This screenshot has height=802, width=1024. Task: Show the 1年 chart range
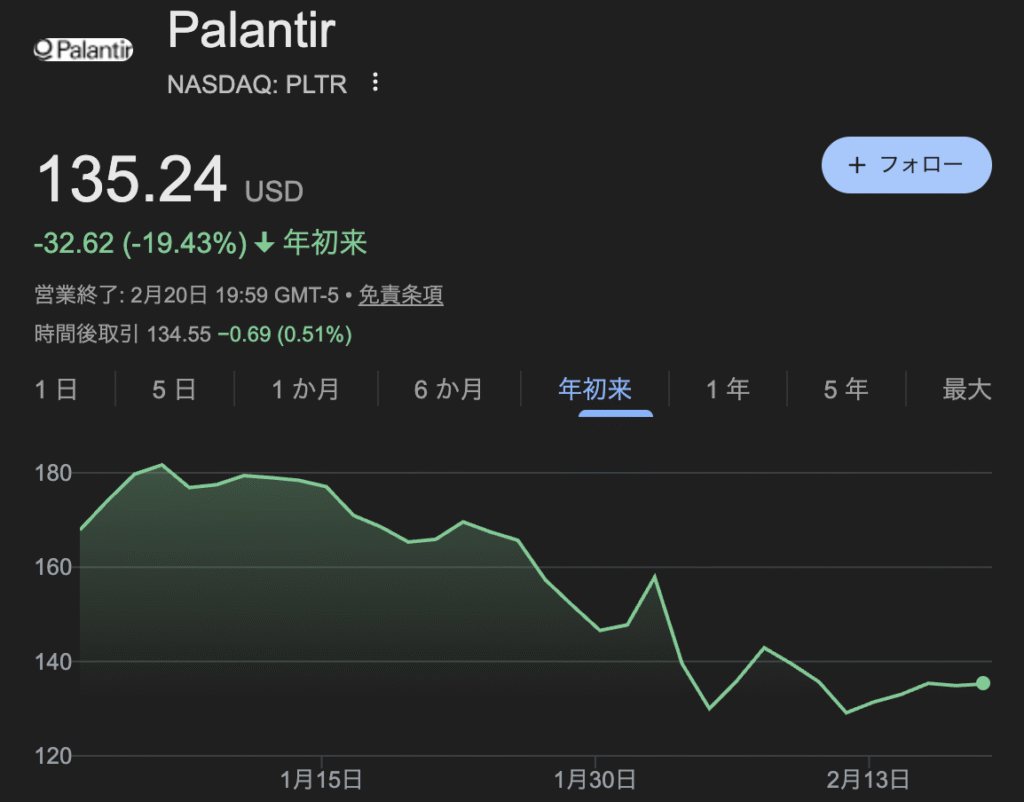tap(727, 389)
